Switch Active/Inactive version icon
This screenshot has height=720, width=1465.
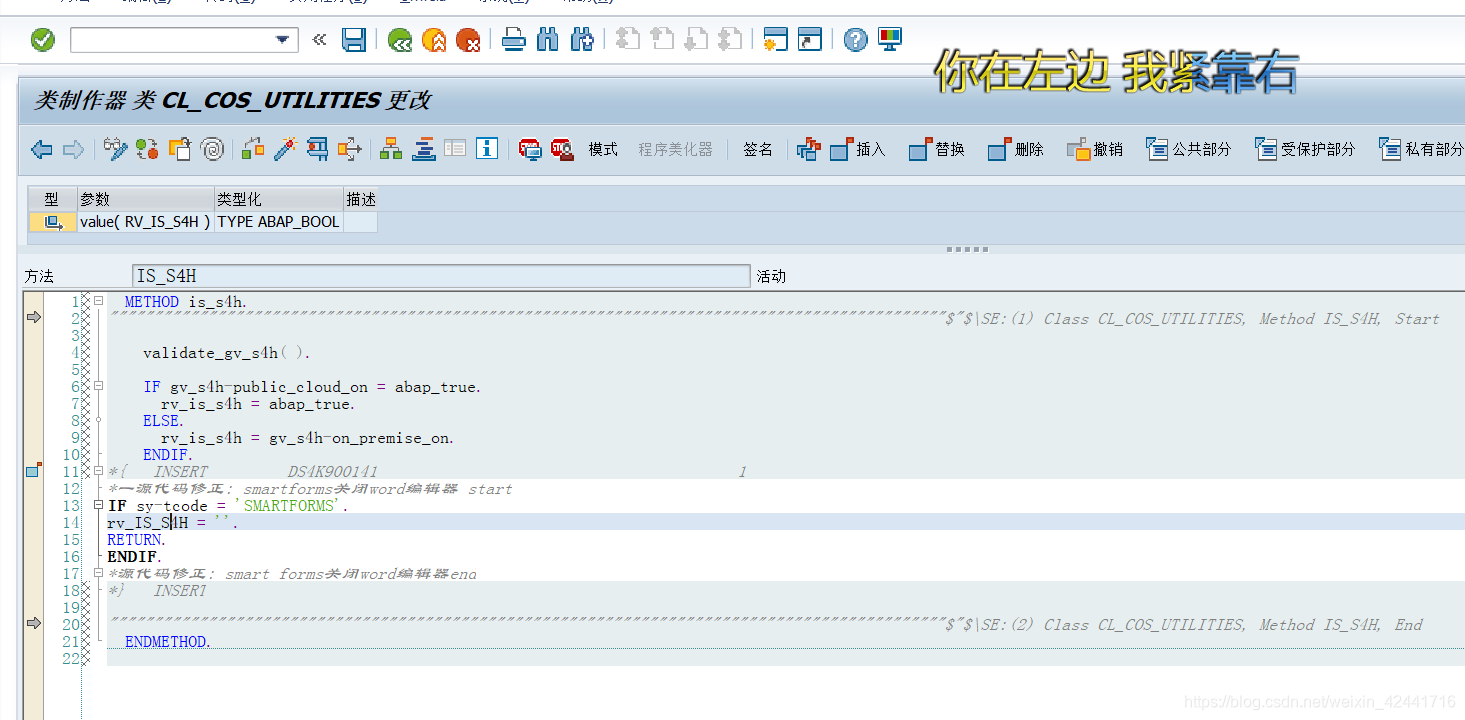(x=147, y=150)
